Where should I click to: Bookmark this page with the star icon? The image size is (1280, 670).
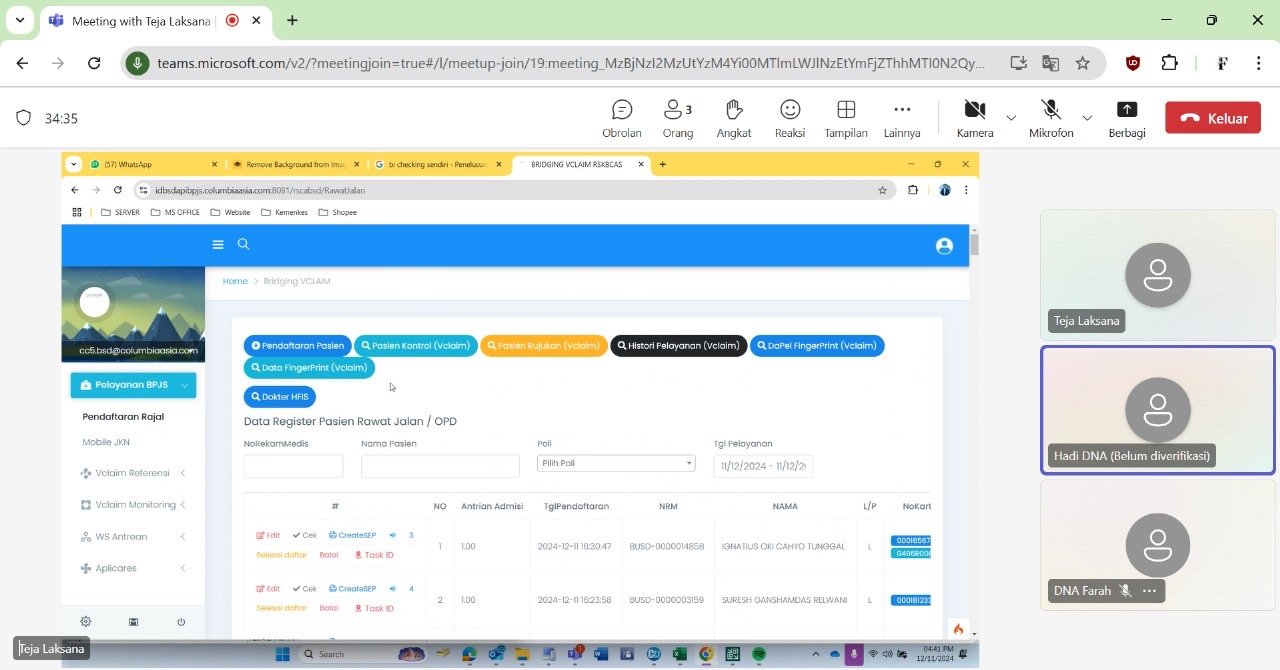point(1082,63)
